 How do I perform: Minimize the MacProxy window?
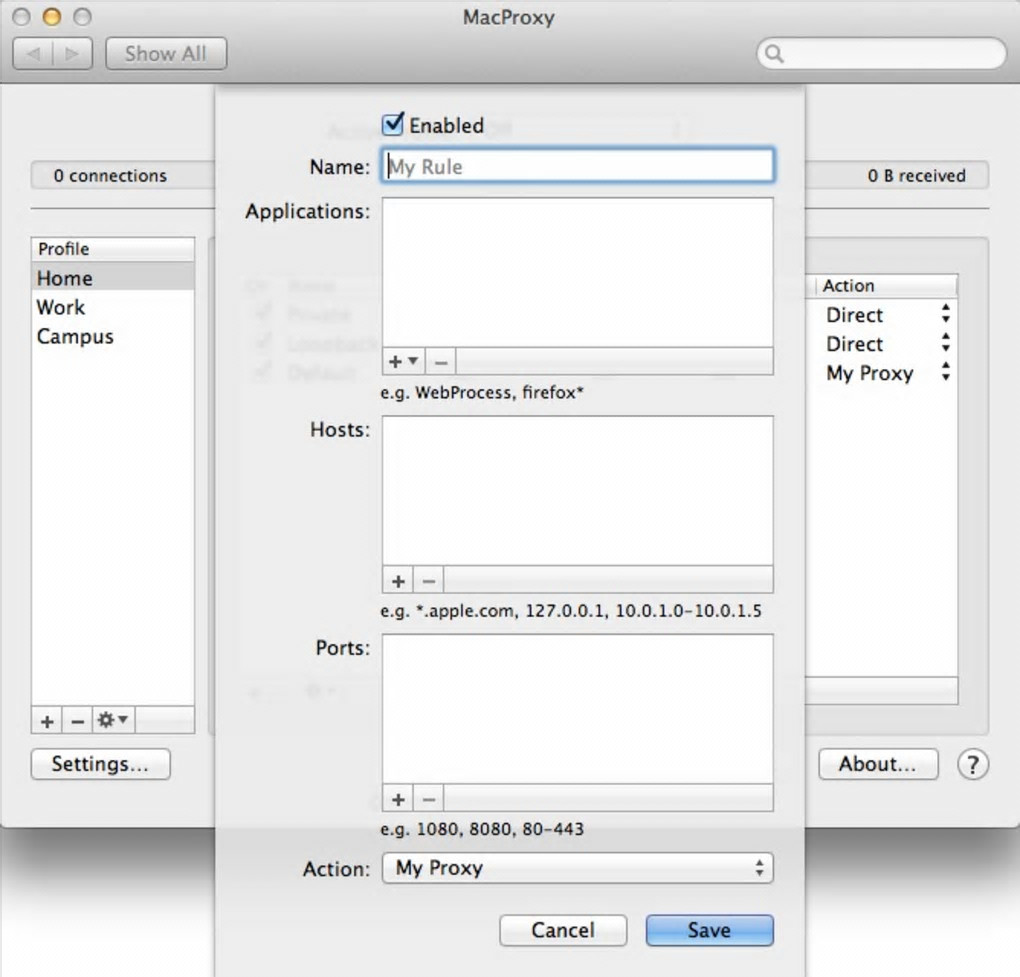point(51,17)
